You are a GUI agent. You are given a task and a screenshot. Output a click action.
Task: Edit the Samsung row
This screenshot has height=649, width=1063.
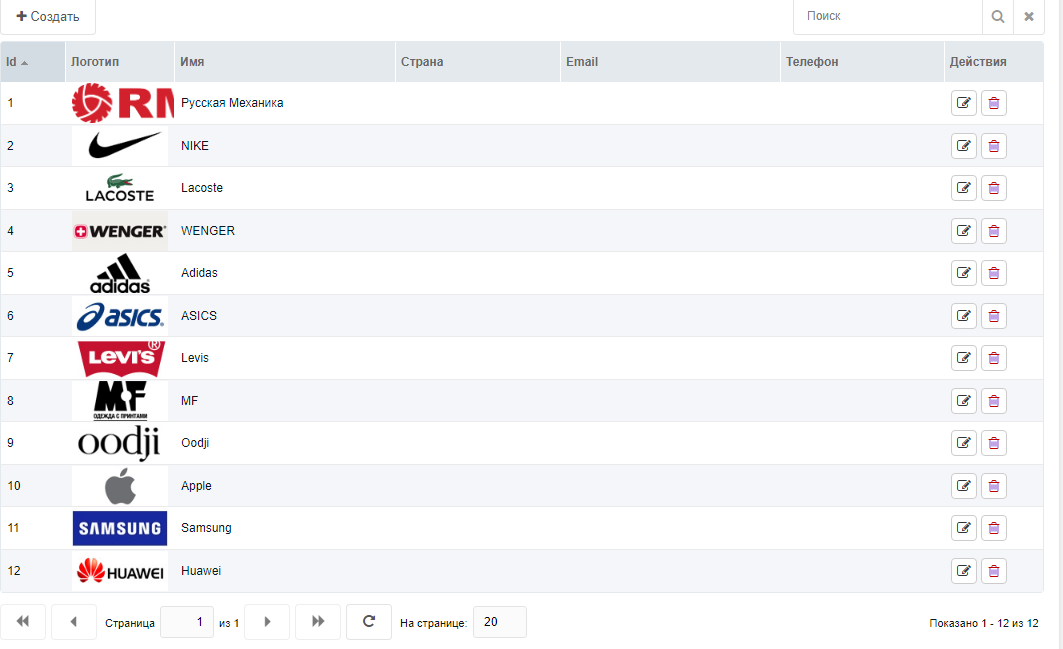click(x=963, y=528)
